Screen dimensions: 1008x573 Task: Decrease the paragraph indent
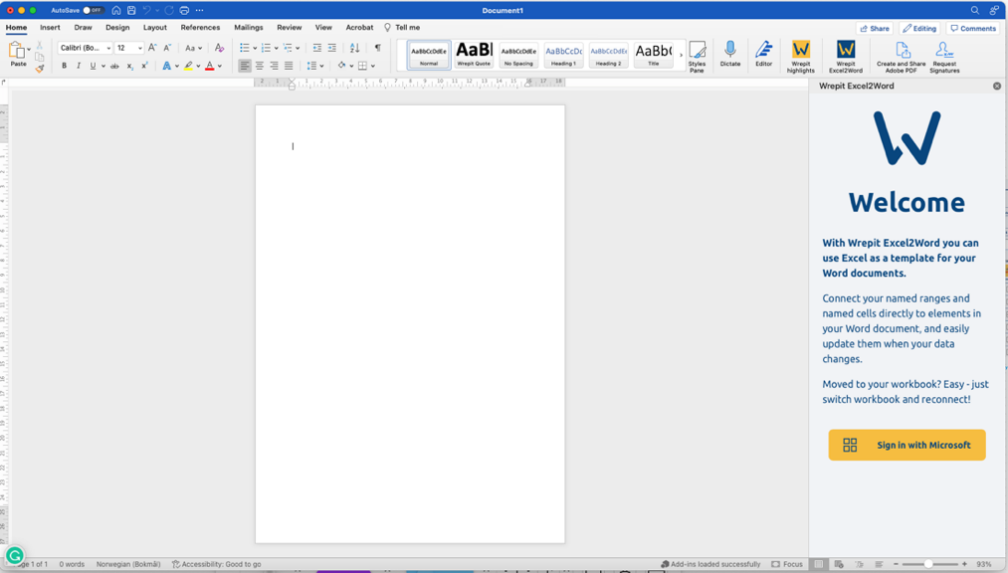(x=317, y=48)
